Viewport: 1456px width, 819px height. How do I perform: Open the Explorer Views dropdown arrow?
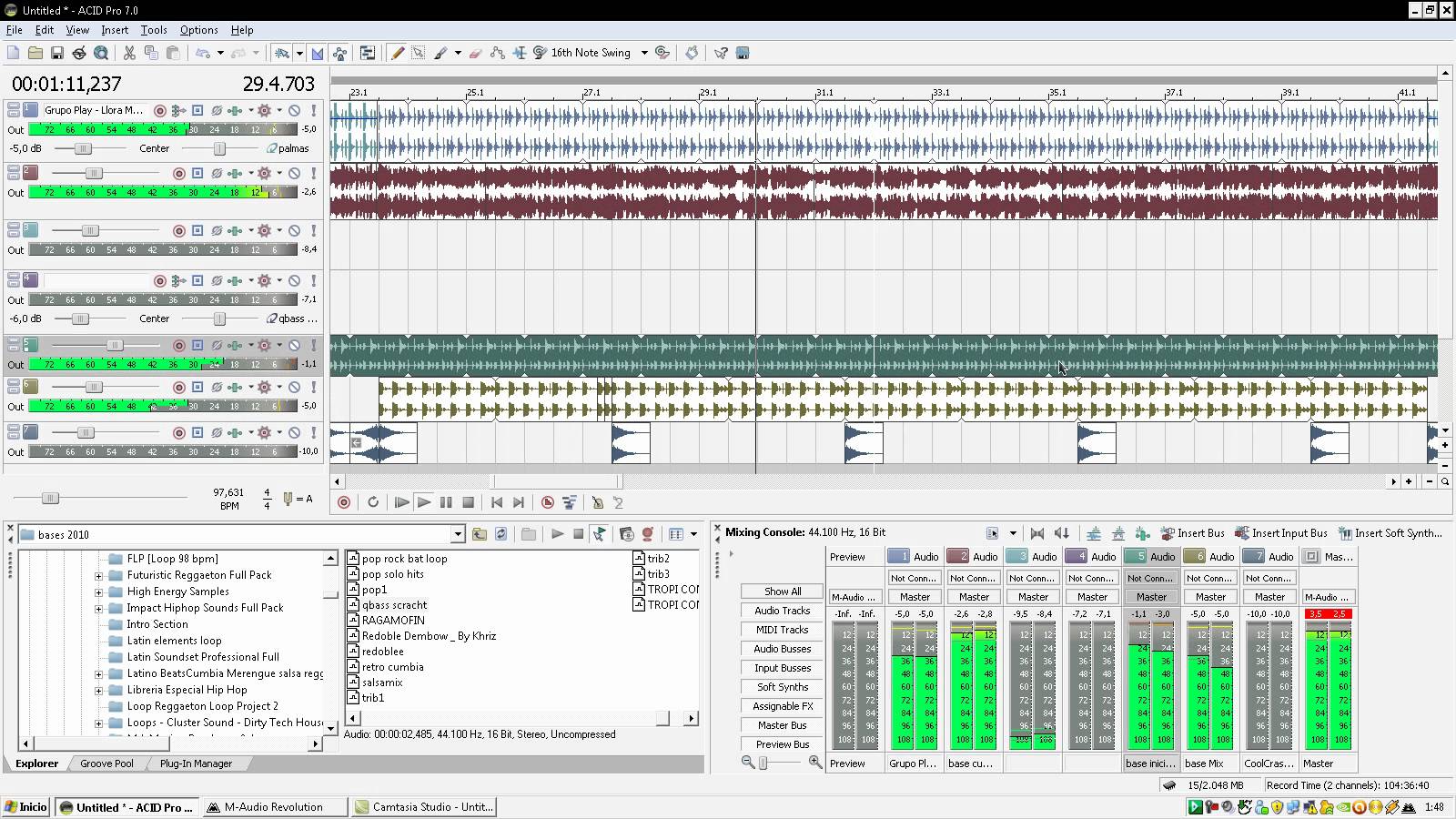pyautogui.click(x=693, y=534)
